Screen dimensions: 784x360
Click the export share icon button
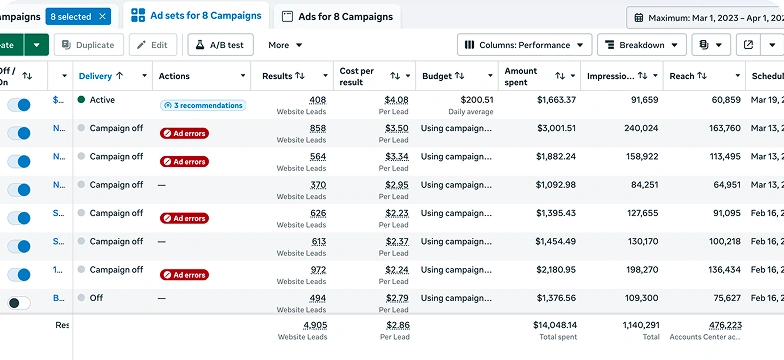coord(748,45)
